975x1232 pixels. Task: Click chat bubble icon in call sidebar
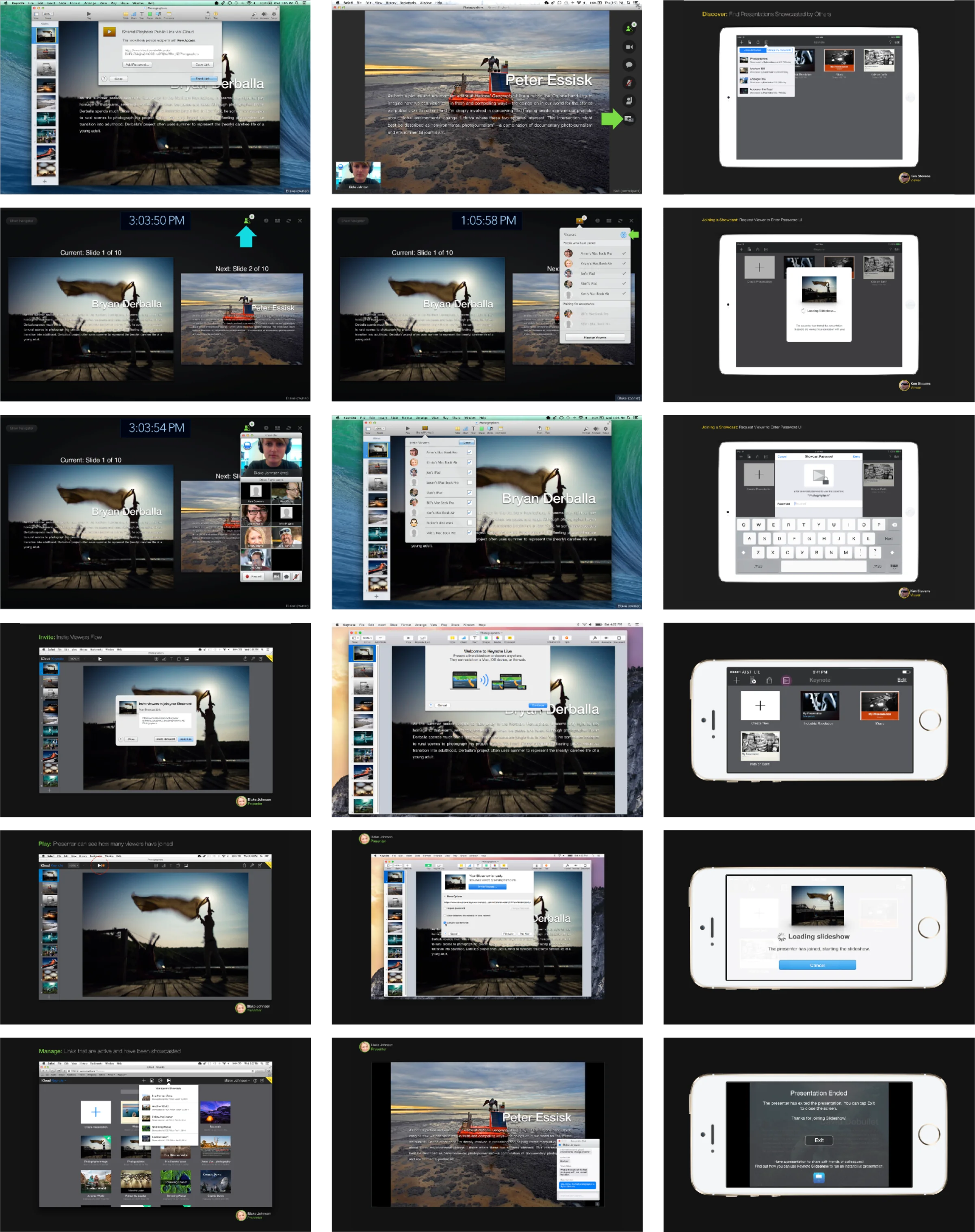[628, 65]
